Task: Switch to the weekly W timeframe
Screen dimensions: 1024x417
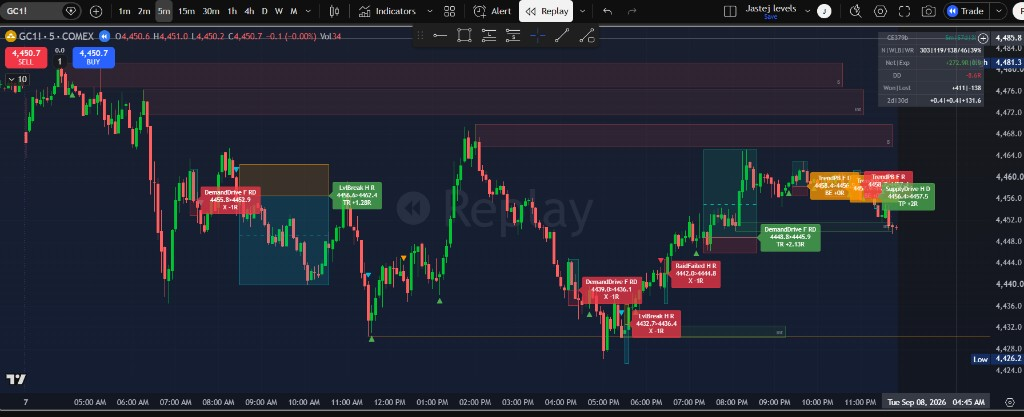Action: click(x=279, y=11)
